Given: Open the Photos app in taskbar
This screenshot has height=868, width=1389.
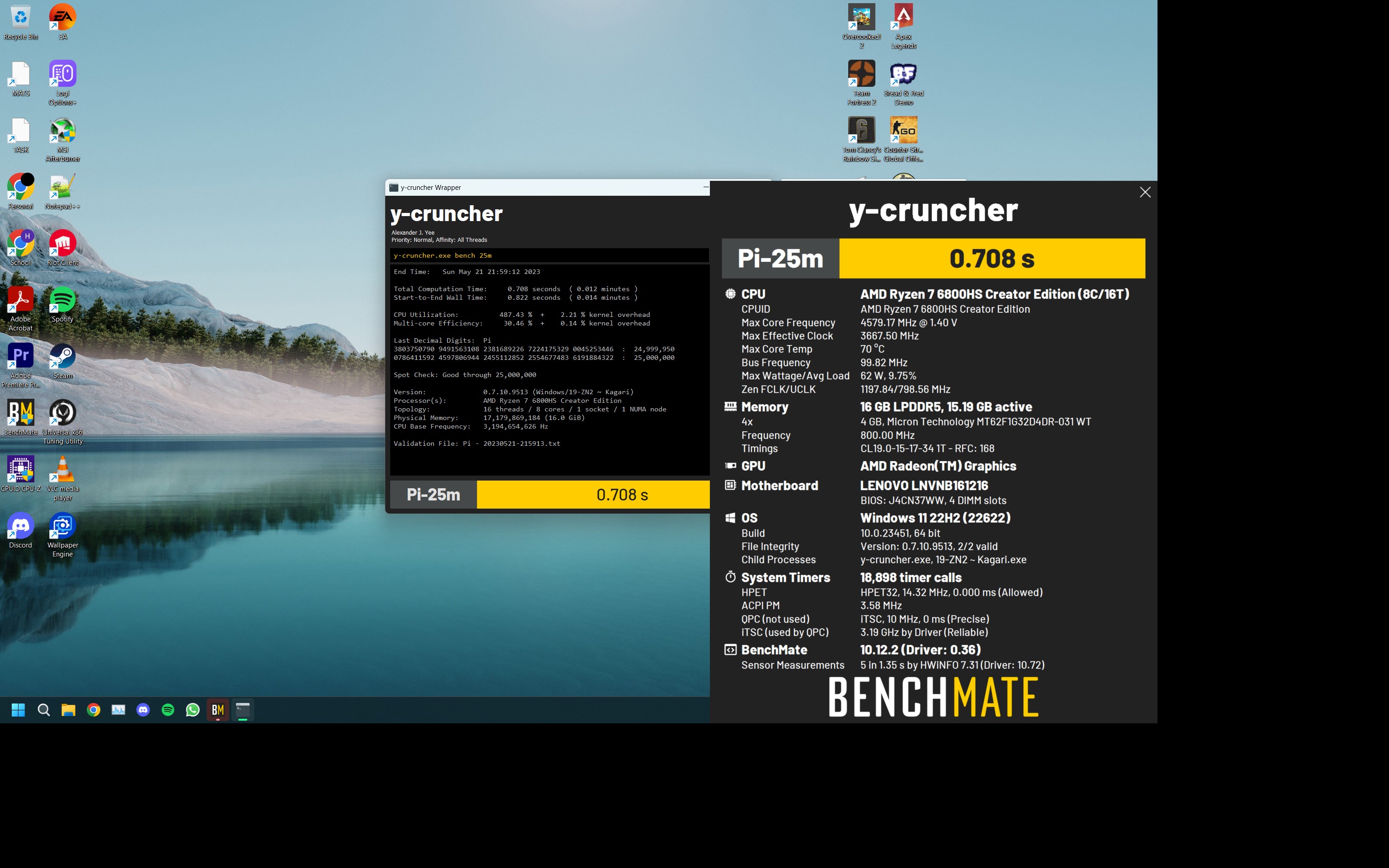Looking at the screenshot, I should [x=118, y=710].
